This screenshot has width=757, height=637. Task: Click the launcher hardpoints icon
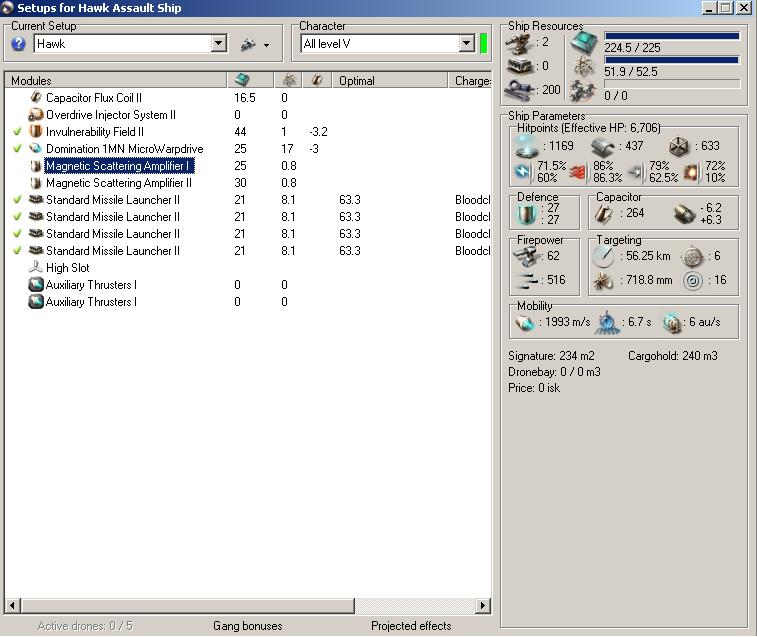click(520, 66)
